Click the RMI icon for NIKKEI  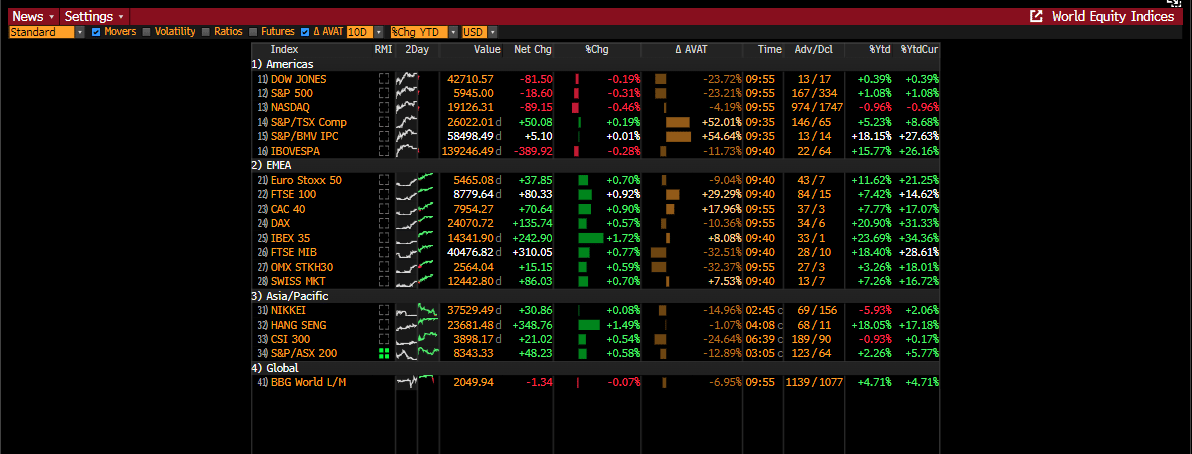[384, 310]
